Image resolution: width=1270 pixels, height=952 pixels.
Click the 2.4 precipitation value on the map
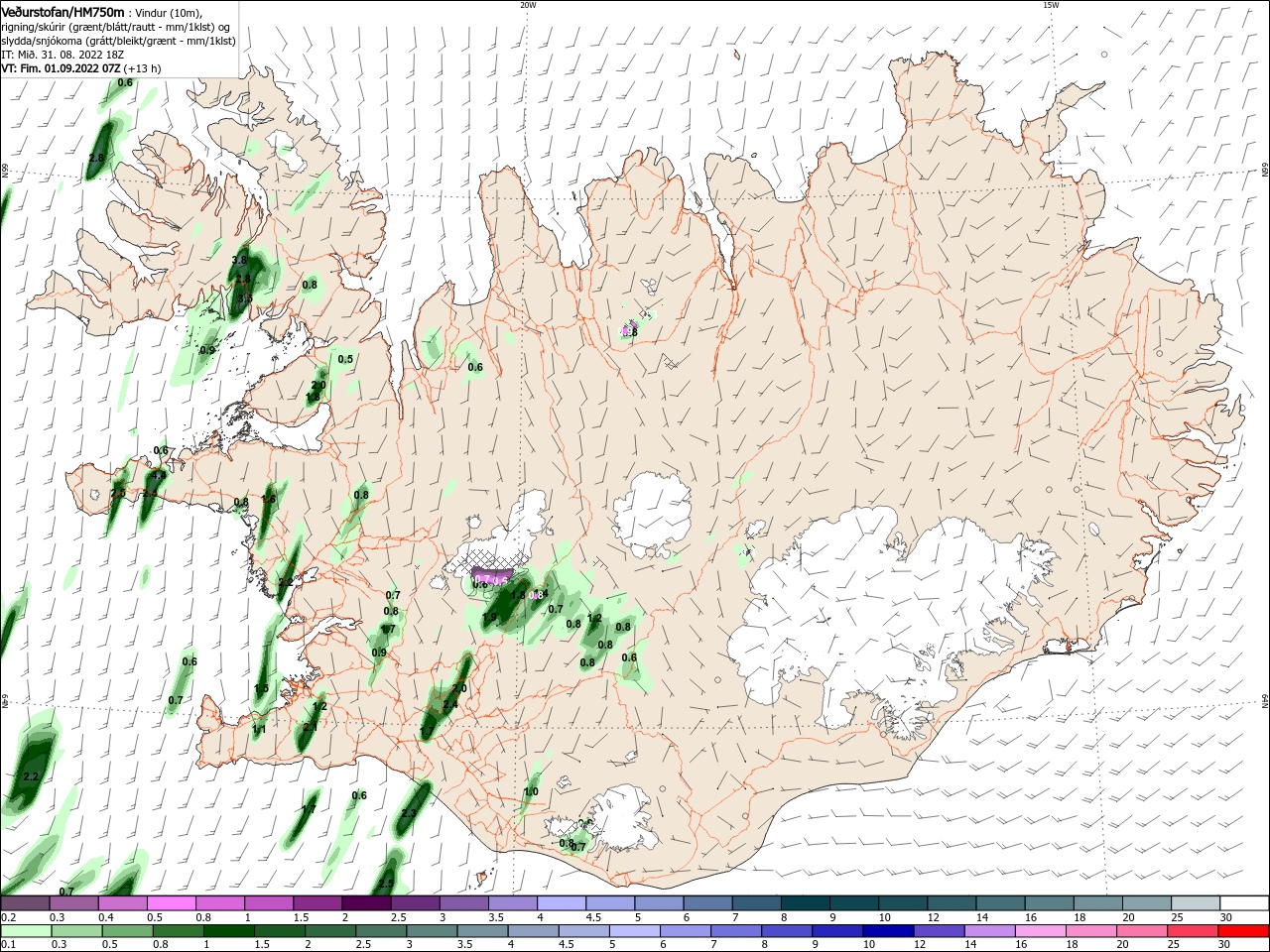(450, 705)
